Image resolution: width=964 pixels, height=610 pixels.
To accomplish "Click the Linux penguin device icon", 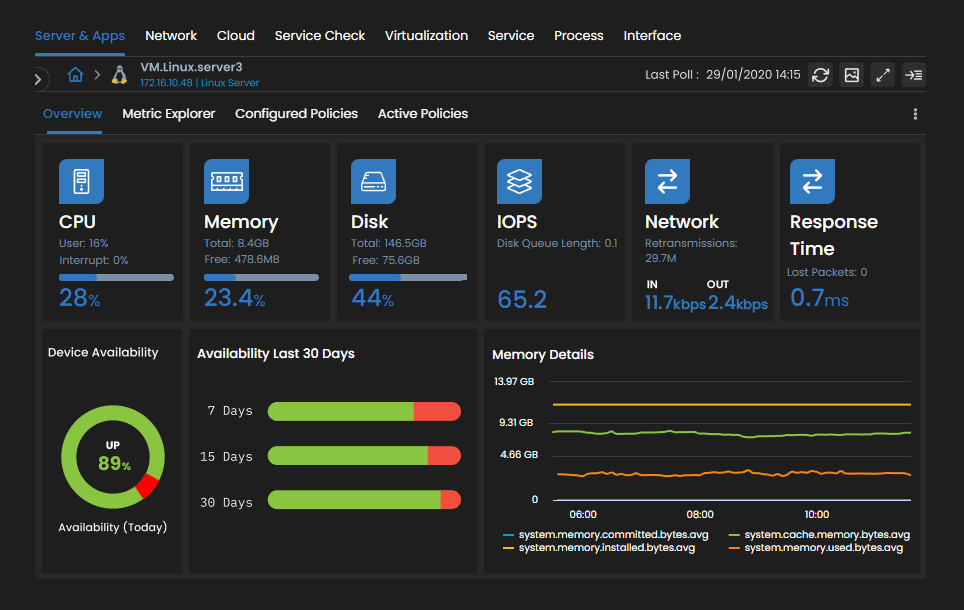I will 119,75.
